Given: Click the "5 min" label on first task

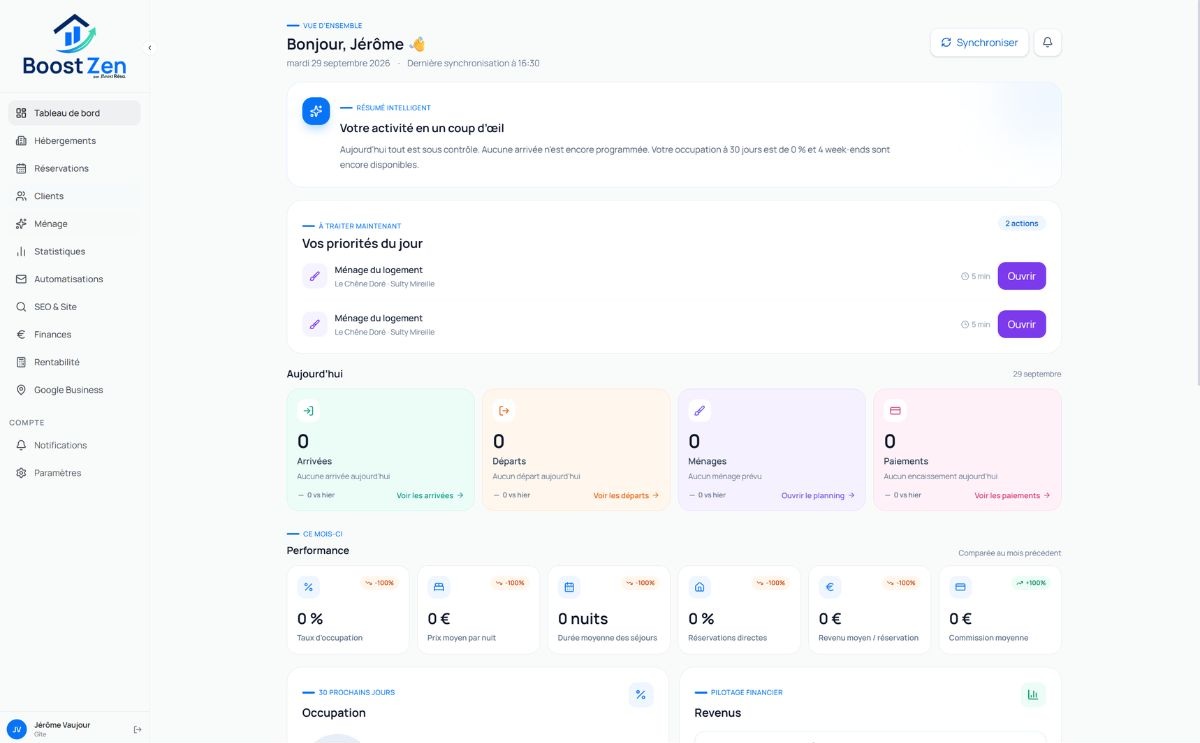Looking at the screenshot, I should pyautogui.click(x=980, y=276).
